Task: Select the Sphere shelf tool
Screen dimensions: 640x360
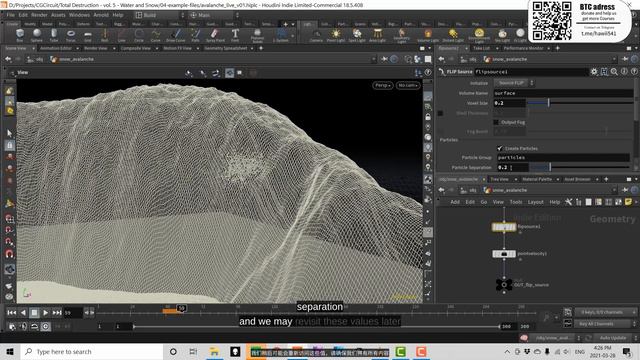Action: point(37,35)
